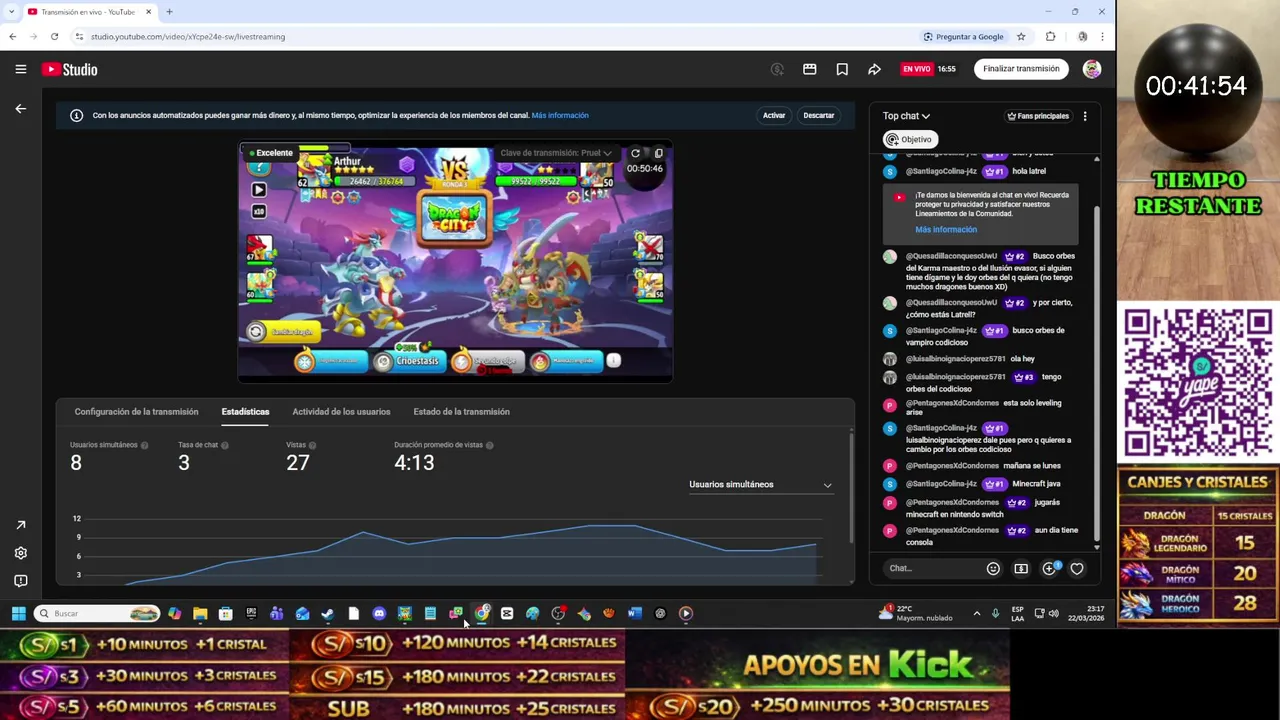
Task: Copy the stream key with copy icon
Action: pos(658,153)
